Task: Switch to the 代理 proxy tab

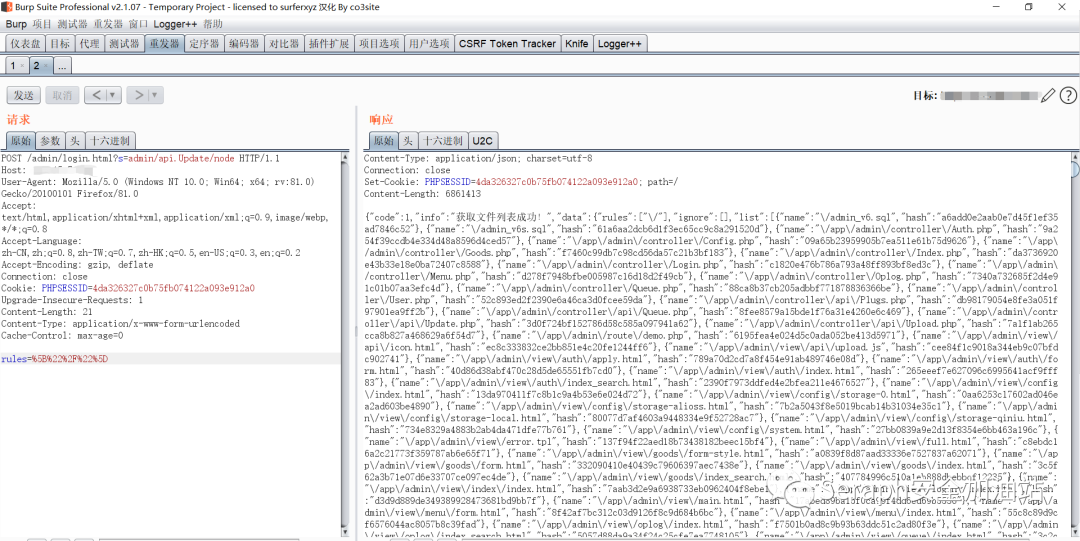Action: pos(90,43)
